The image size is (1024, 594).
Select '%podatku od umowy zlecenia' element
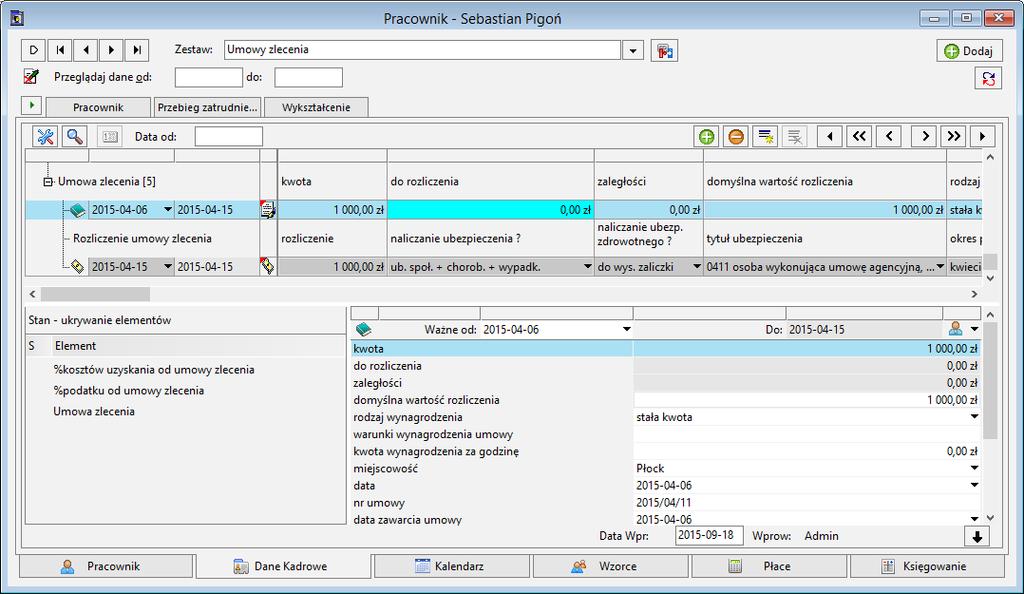pos(129,390)
